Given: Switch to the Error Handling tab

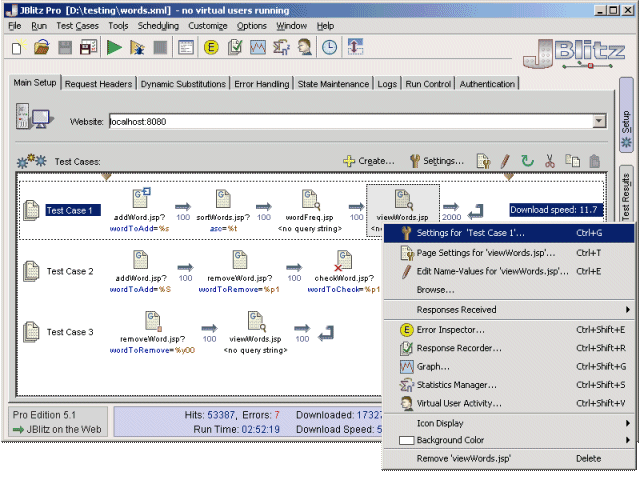Looking at the screenshot, I should click(x=261, y=84).
